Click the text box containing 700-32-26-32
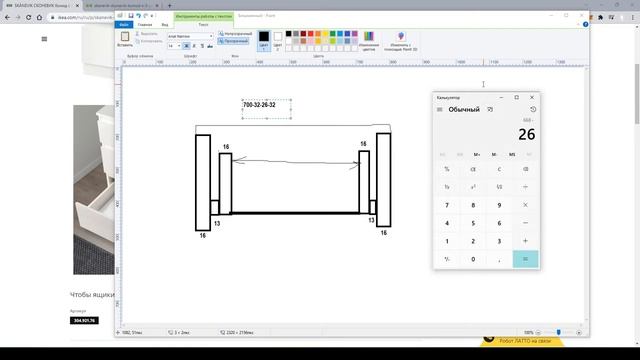The height and width of the screenshot is (360, 640). pos(267,109)
